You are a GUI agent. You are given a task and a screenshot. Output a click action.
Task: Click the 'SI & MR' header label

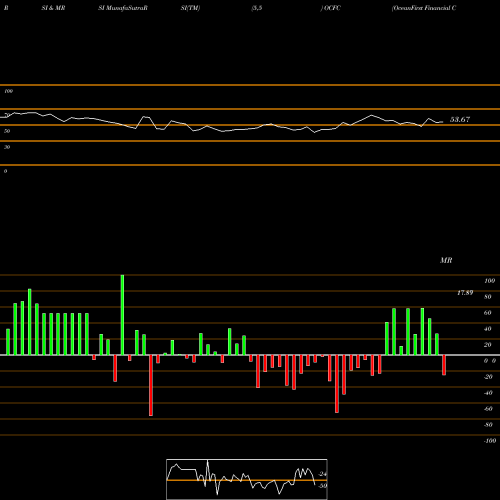tap(53, 8)
